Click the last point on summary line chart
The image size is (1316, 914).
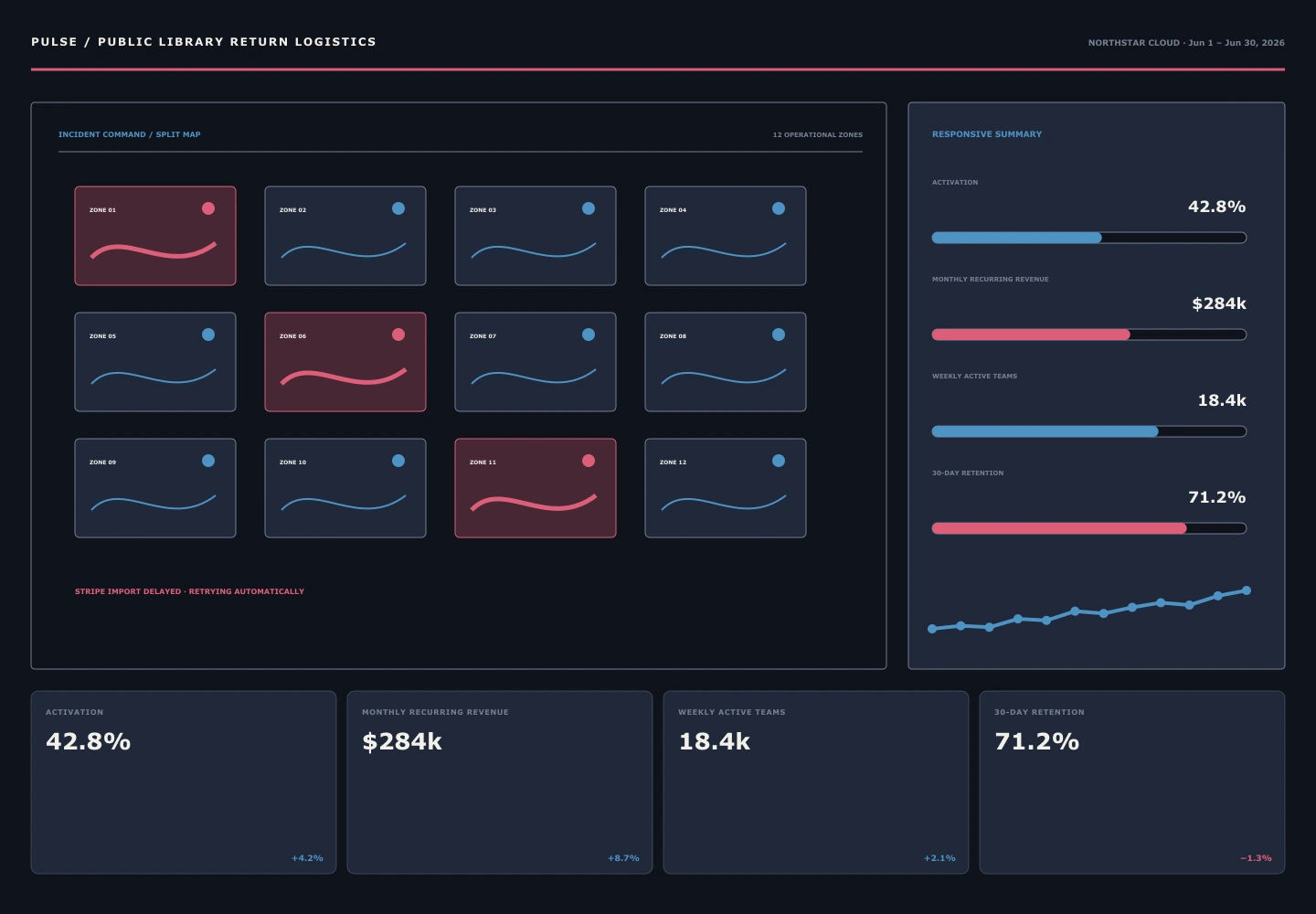tap(1247, 590)
